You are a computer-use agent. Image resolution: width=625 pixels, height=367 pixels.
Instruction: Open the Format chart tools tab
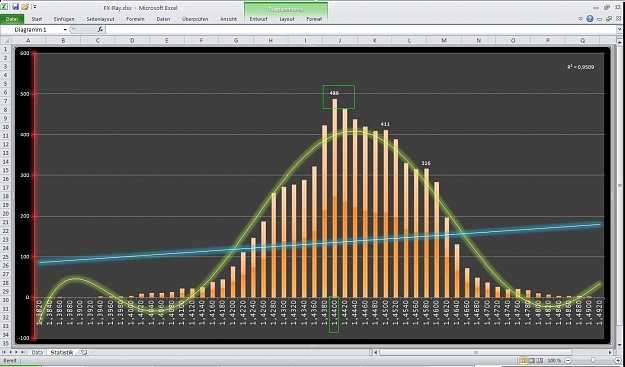pyautogui.click(x=314, y=19)
